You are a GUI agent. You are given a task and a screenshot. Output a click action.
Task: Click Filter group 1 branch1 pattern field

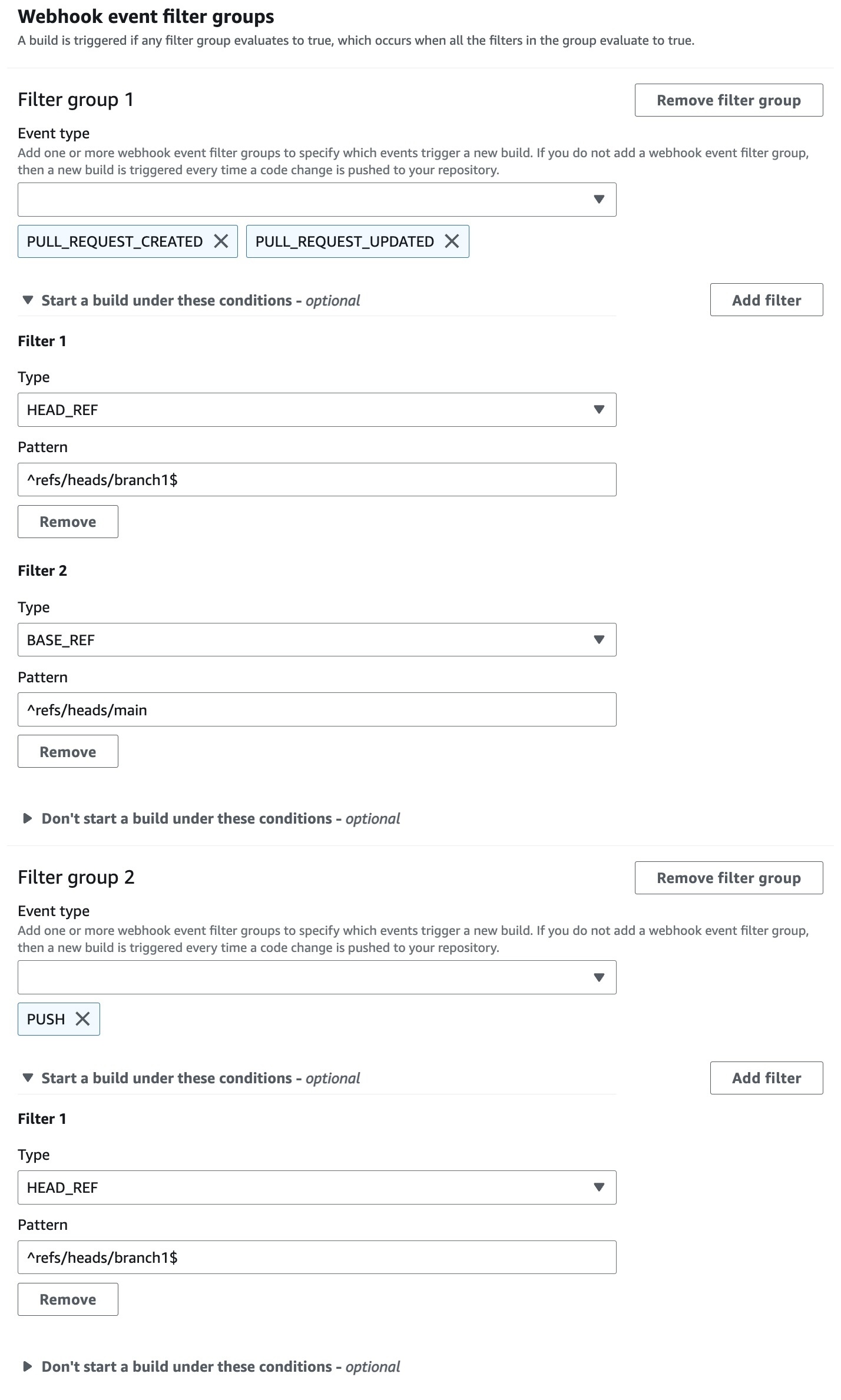pos(317,480)
